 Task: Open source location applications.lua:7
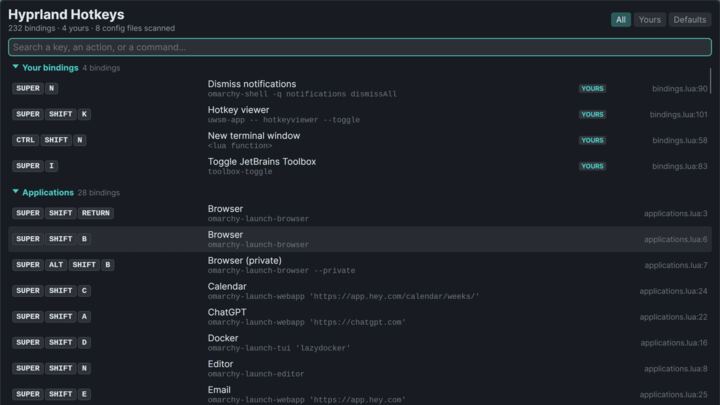point(676,265)
